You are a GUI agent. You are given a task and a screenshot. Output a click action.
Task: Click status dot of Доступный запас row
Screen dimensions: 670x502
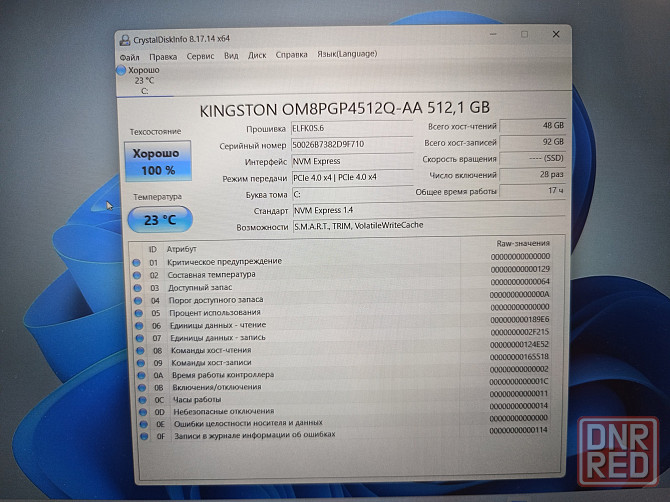(137, 288)
